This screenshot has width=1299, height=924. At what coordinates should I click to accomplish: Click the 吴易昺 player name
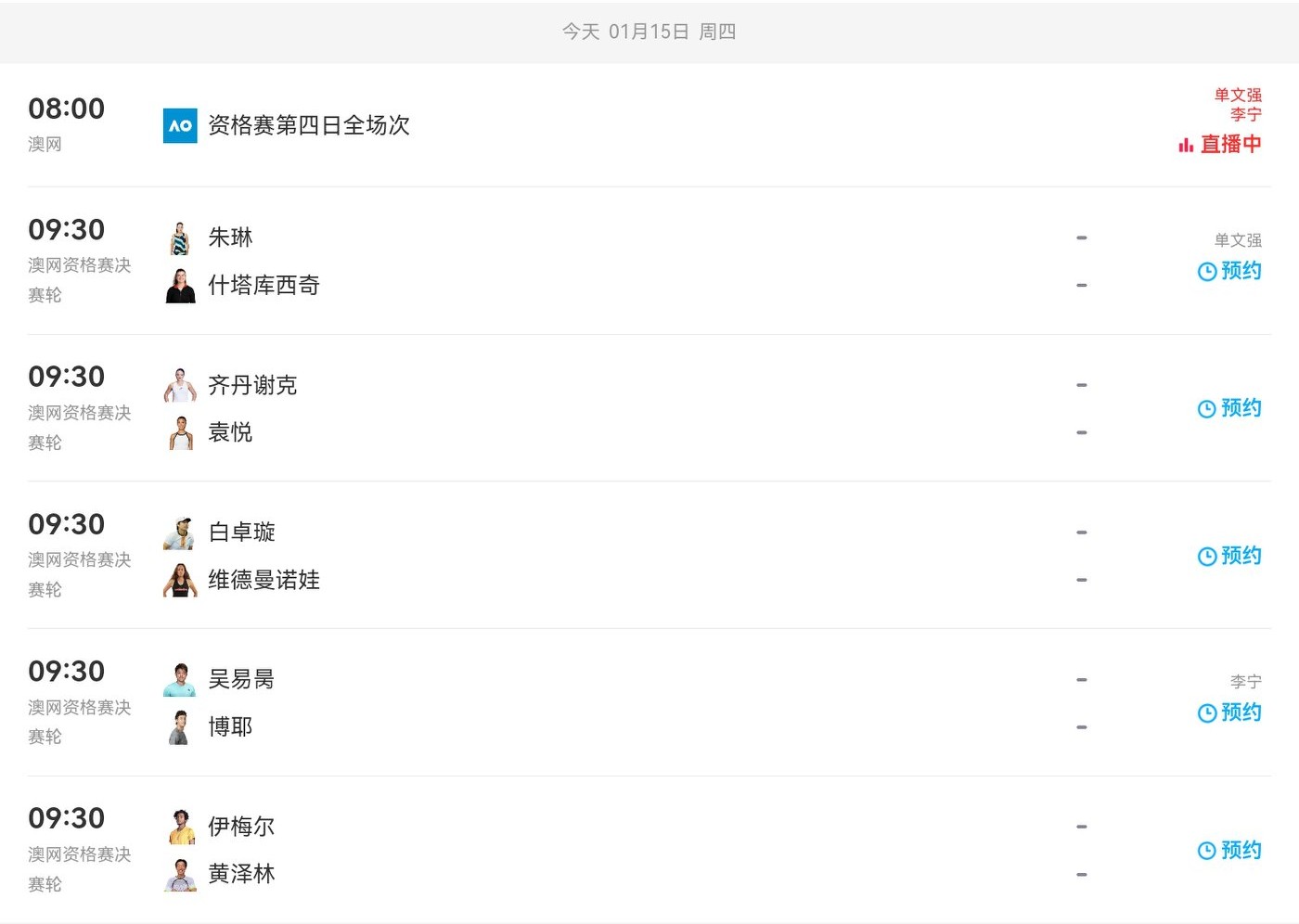[241, 680]
